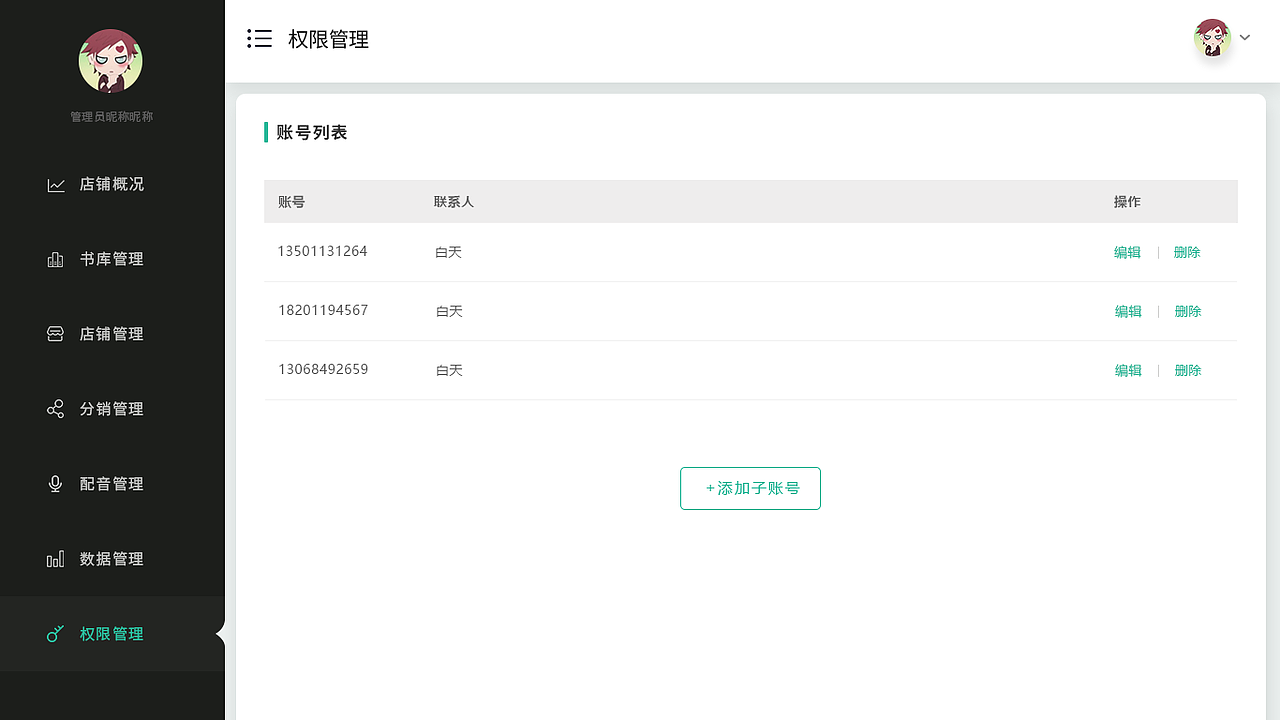
Task: Open 配音管理 menu item
Action: (112, 484)
